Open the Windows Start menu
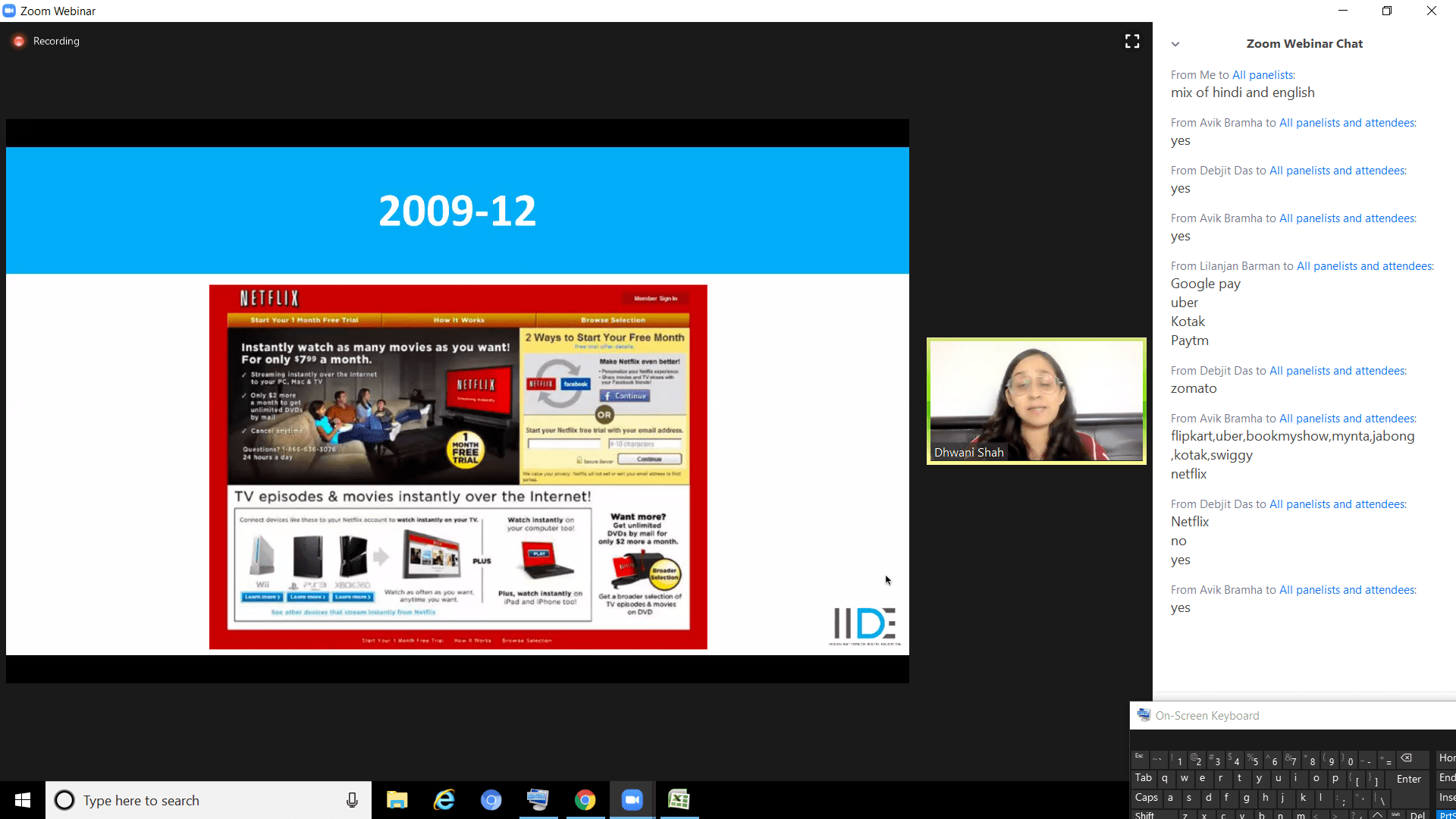1456x819 pixels. point(23,800)
